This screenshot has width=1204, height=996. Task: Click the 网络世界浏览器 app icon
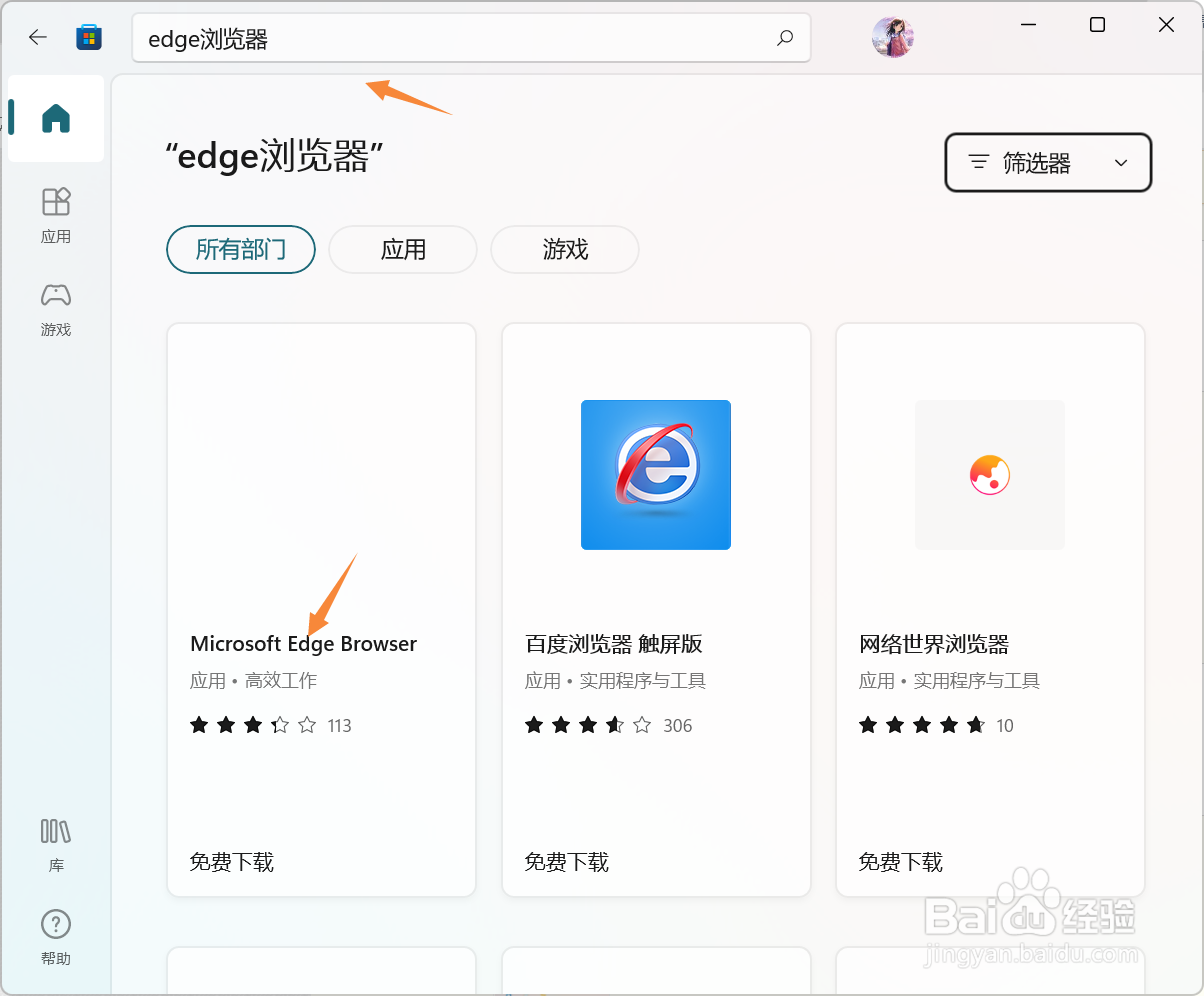pos(990,475)
